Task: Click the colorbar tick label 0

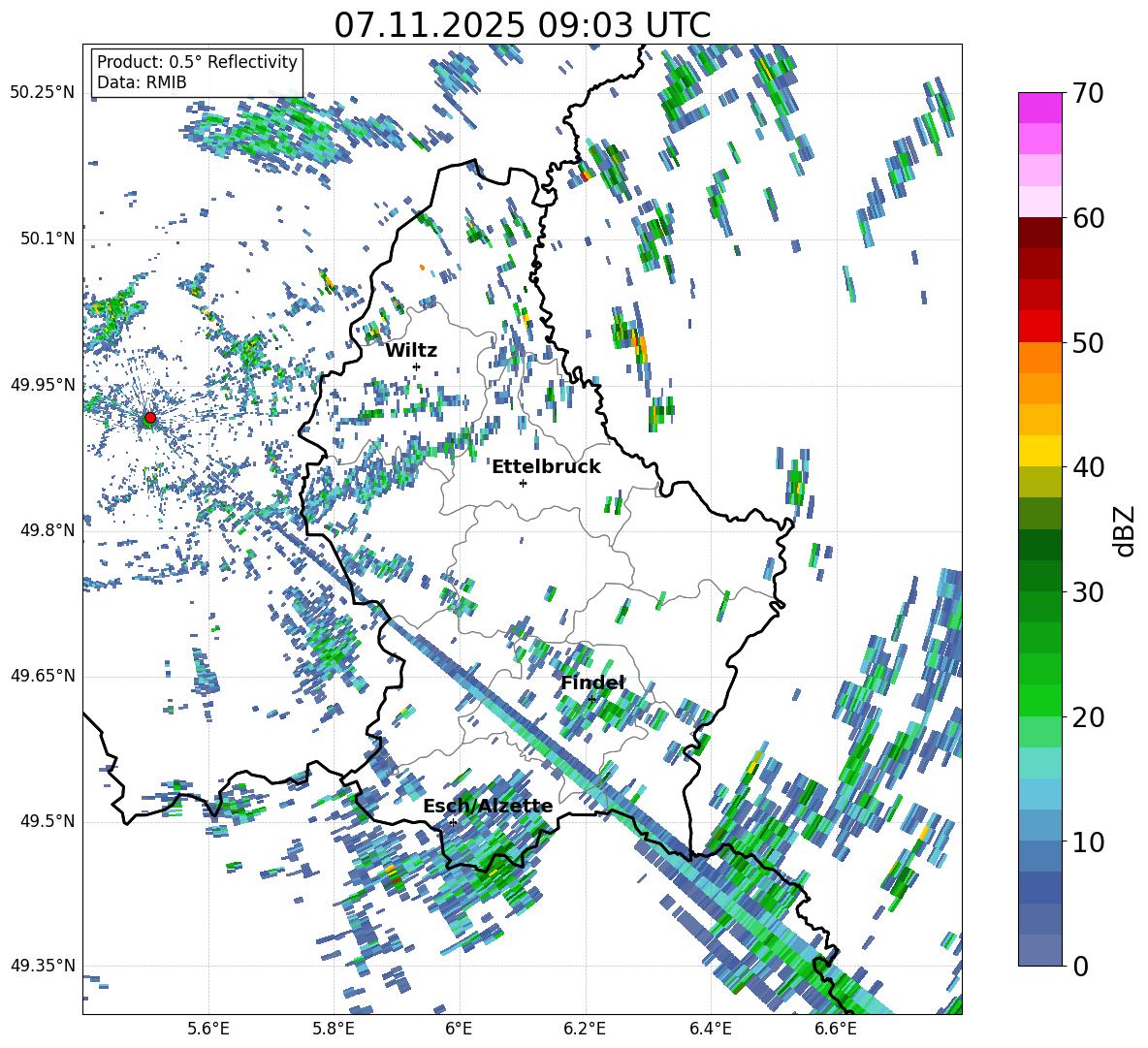Action: coord(1080,966)
